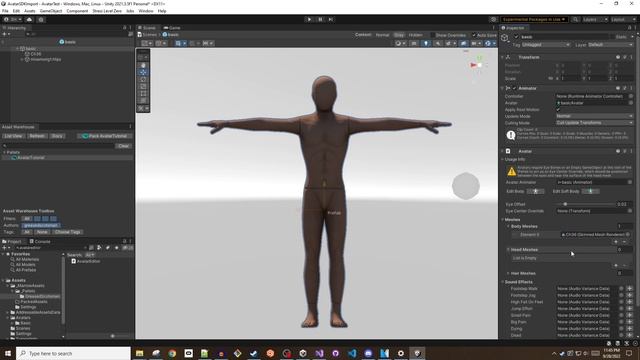Open Visual Studio icon in taskbar
This screenshot has height=360, width=640.
point(319,353)
